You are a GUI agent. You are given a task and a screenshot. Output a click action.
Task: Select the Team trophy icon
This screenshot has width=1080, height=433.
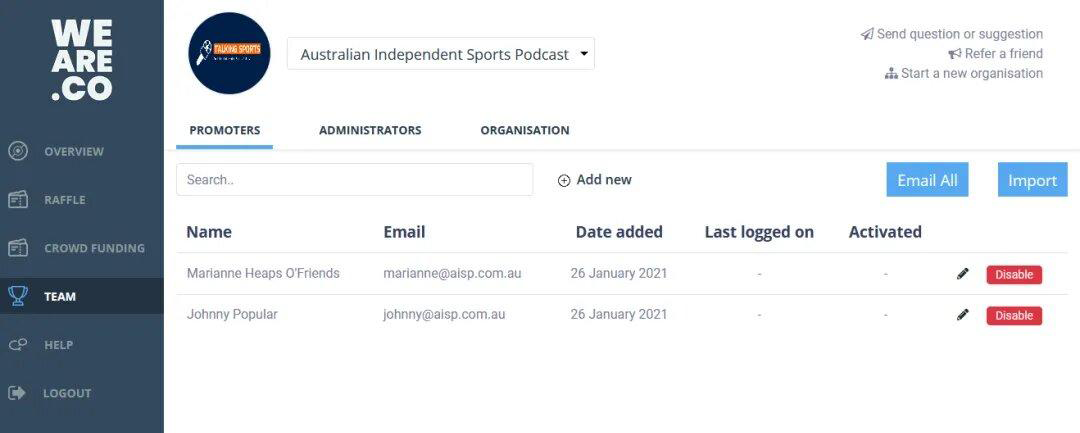coord(18,296)
